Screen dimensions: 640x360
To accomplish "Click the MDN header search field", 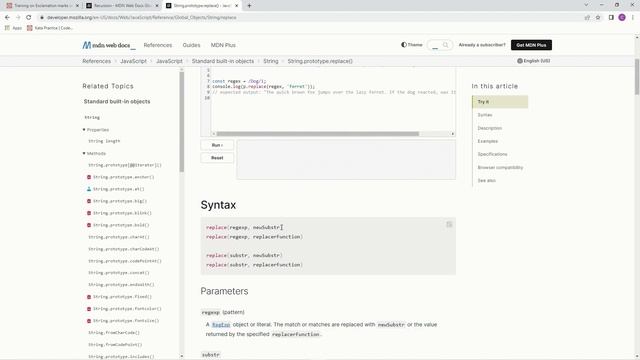I will (440, 45).
